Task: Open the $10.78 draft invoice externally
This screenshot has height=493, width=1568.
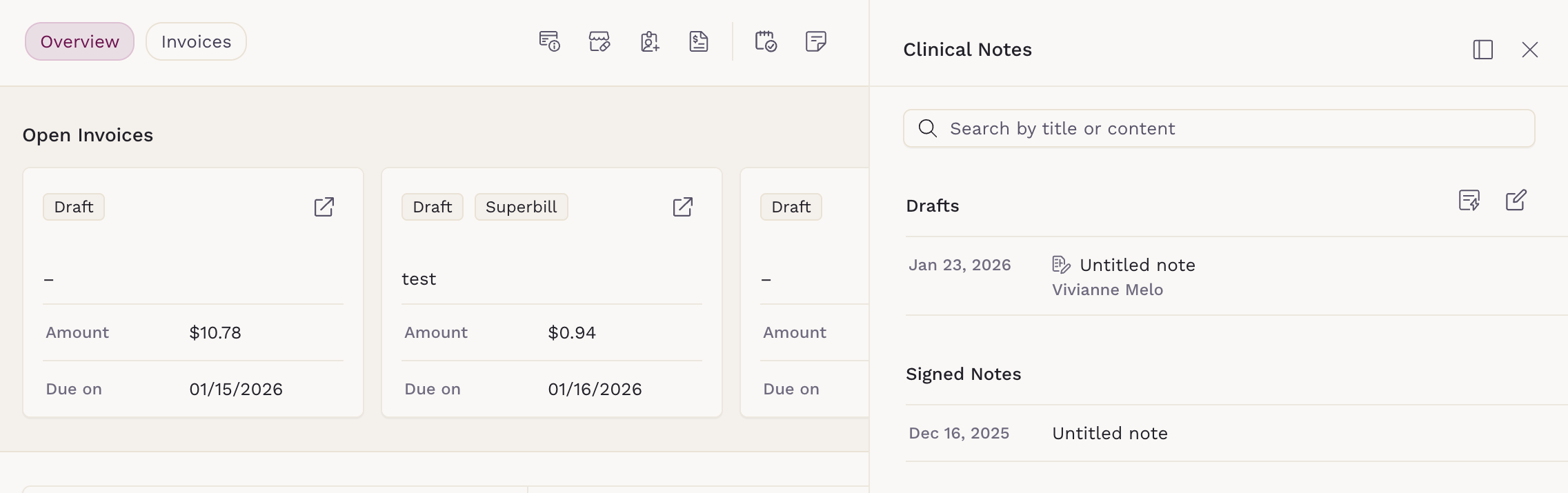Action: (324, 207)
